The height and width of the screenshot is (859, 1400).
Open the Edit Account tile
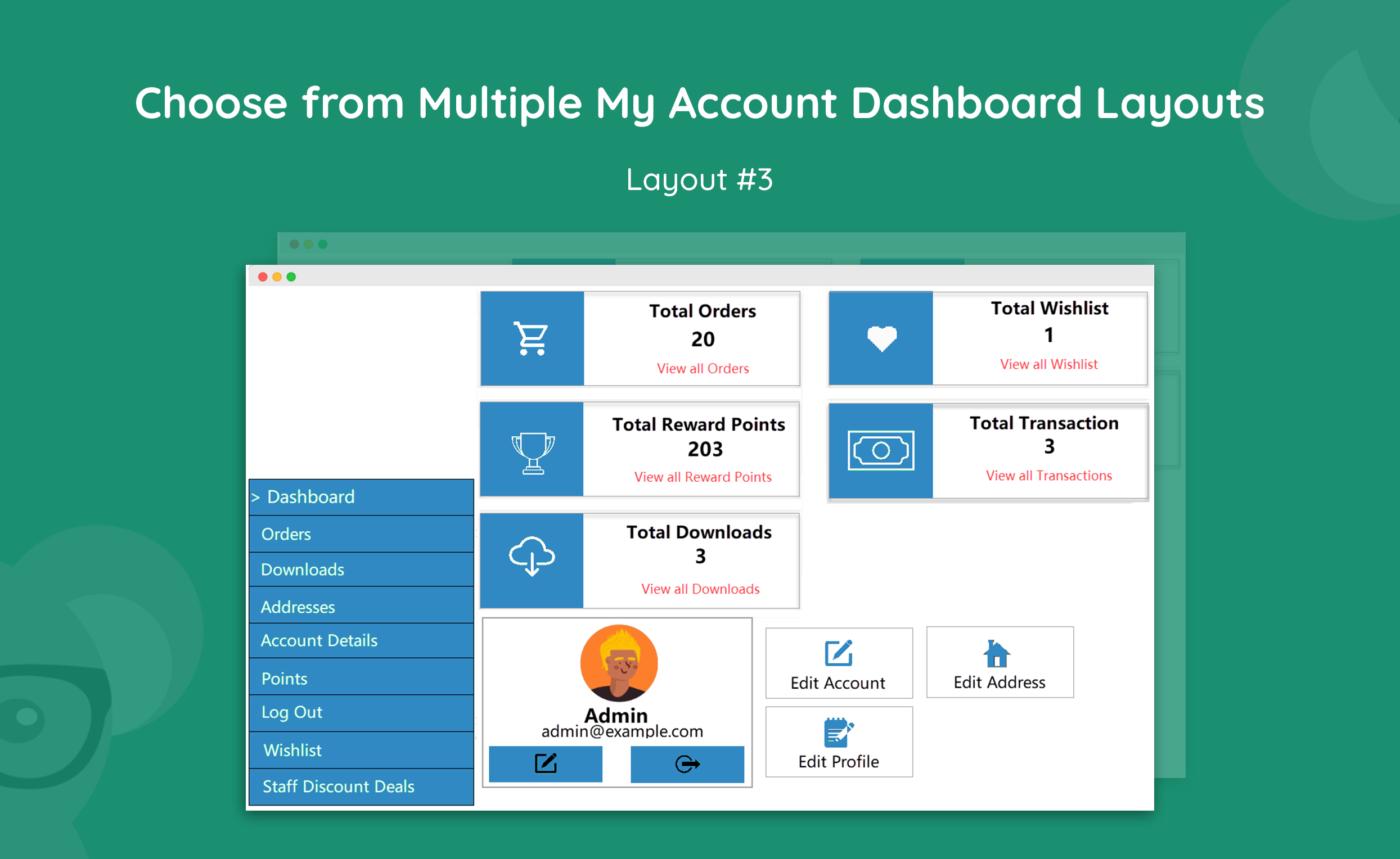point(839,663)
